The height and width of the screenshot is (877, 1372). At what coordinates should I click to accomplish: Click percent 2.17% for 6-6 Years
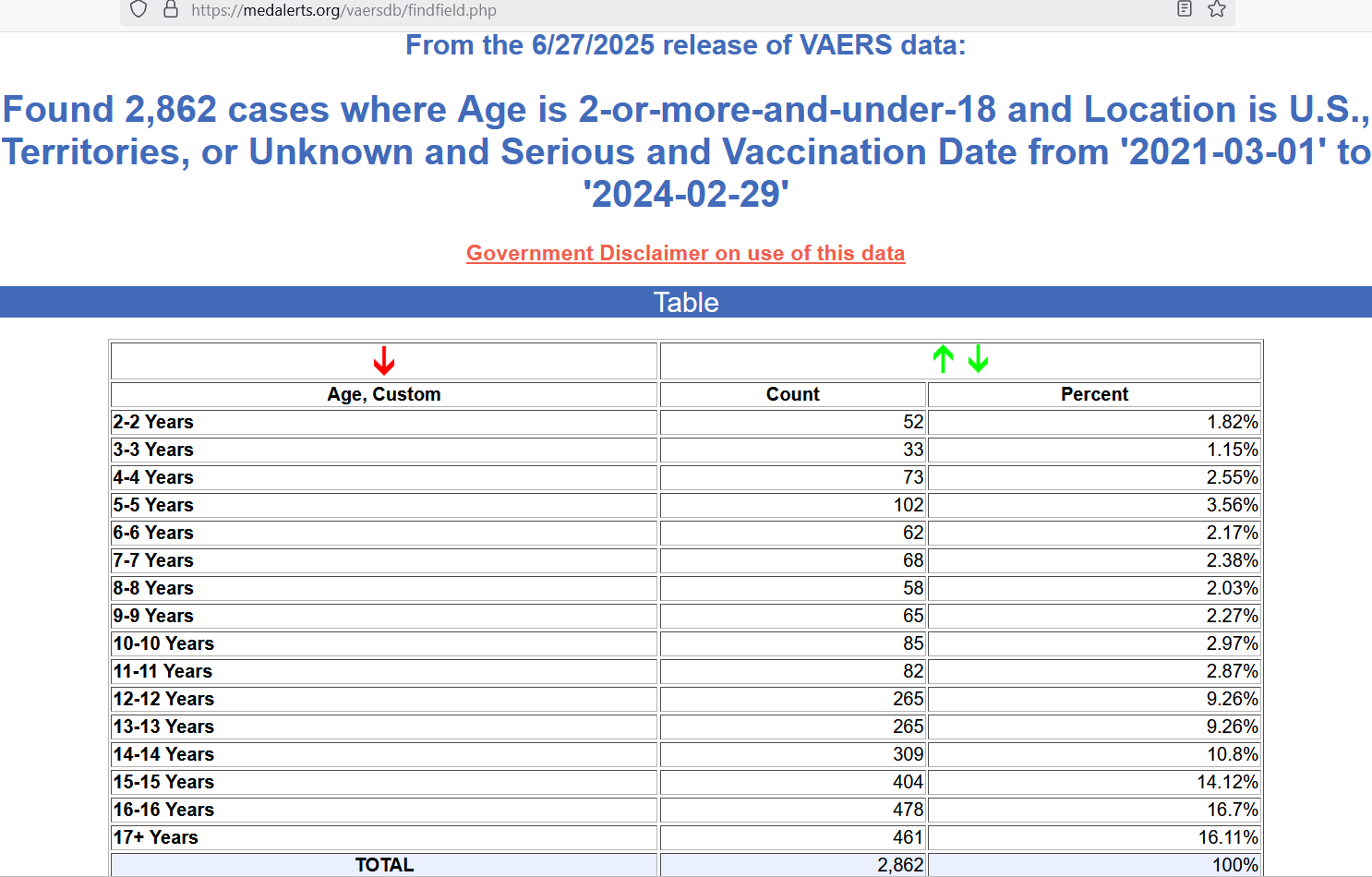point(1233,533)
